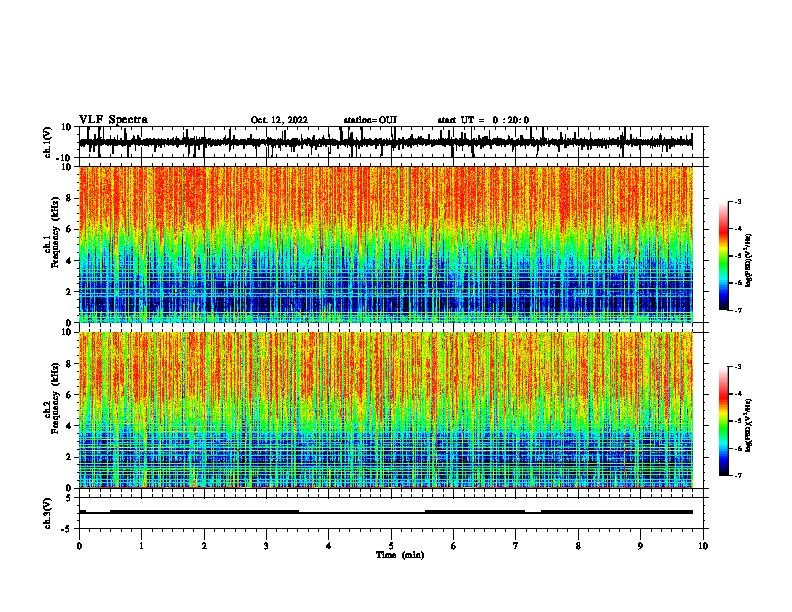Click the "6" kHz tick of ch.2 spectrogram
792x612 pixels.
click(70, 395)
